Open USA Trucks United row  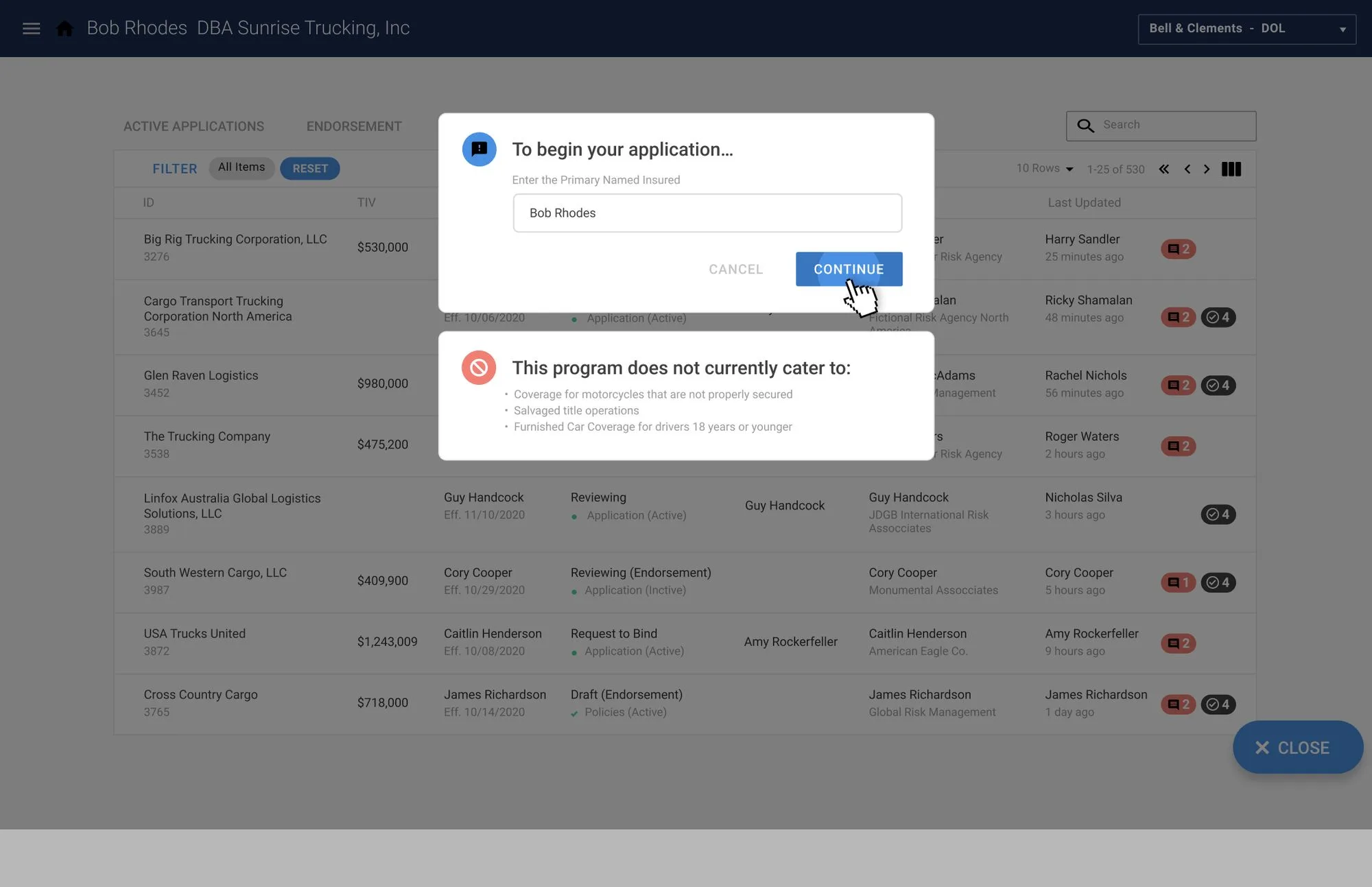point(685,643)
